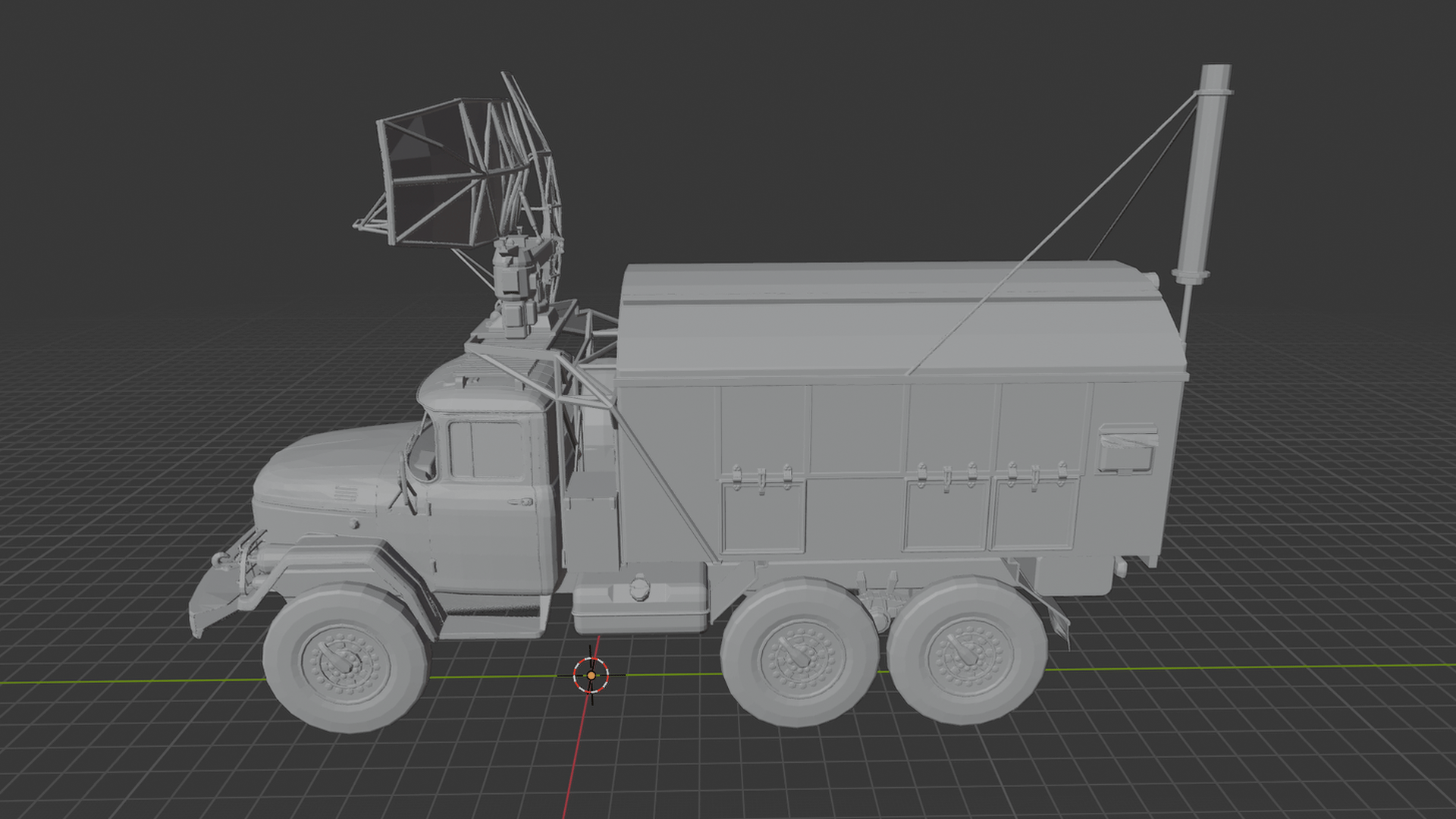
Task: Select the small hatch on the box's rear side
Action: 1128,449
